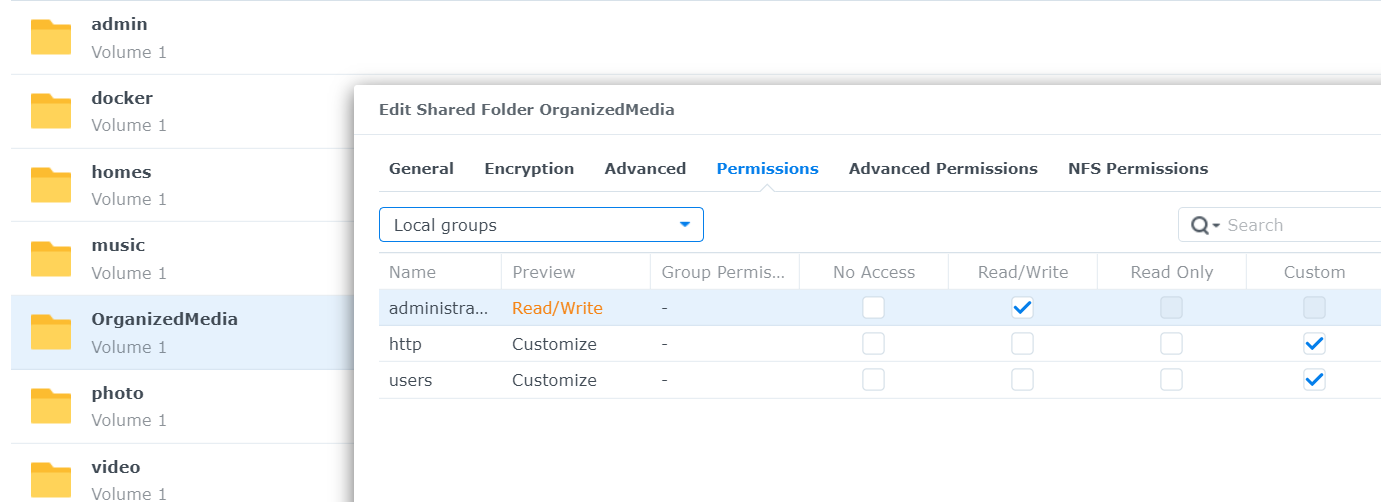Click the video folder icon

51,480
